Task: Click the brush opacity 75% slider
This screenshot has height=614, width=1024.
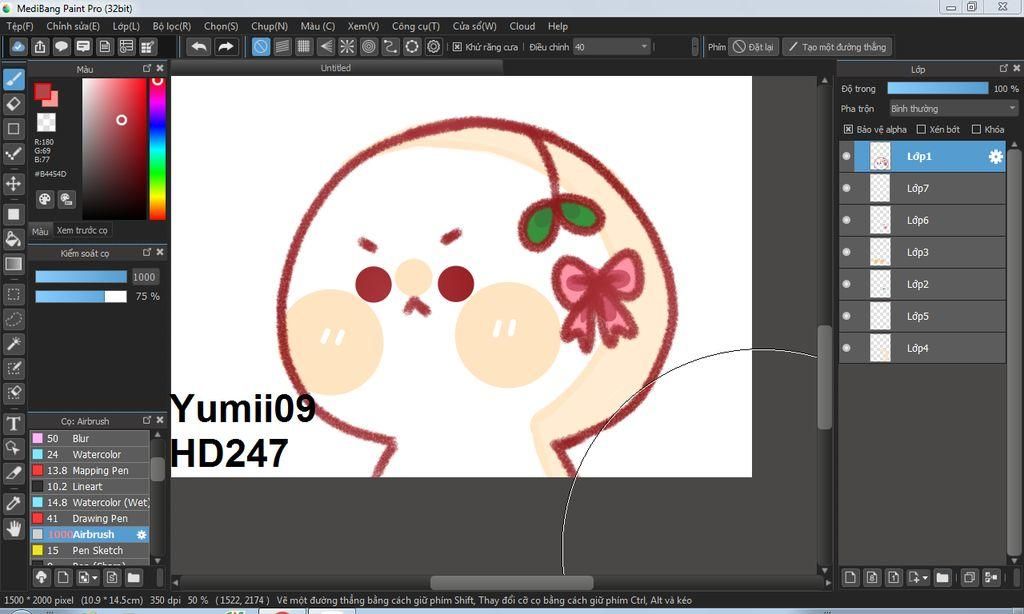Action: click(81, 297)
